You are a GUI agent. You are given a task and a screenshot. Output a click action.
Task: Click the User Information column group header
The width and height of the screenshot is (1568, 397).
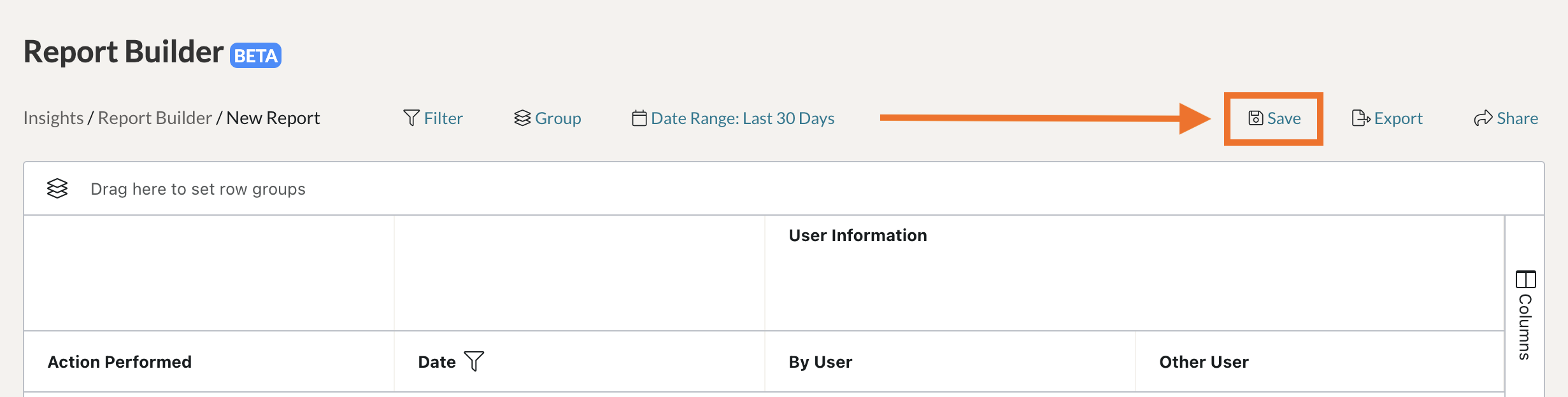(858, 235)
